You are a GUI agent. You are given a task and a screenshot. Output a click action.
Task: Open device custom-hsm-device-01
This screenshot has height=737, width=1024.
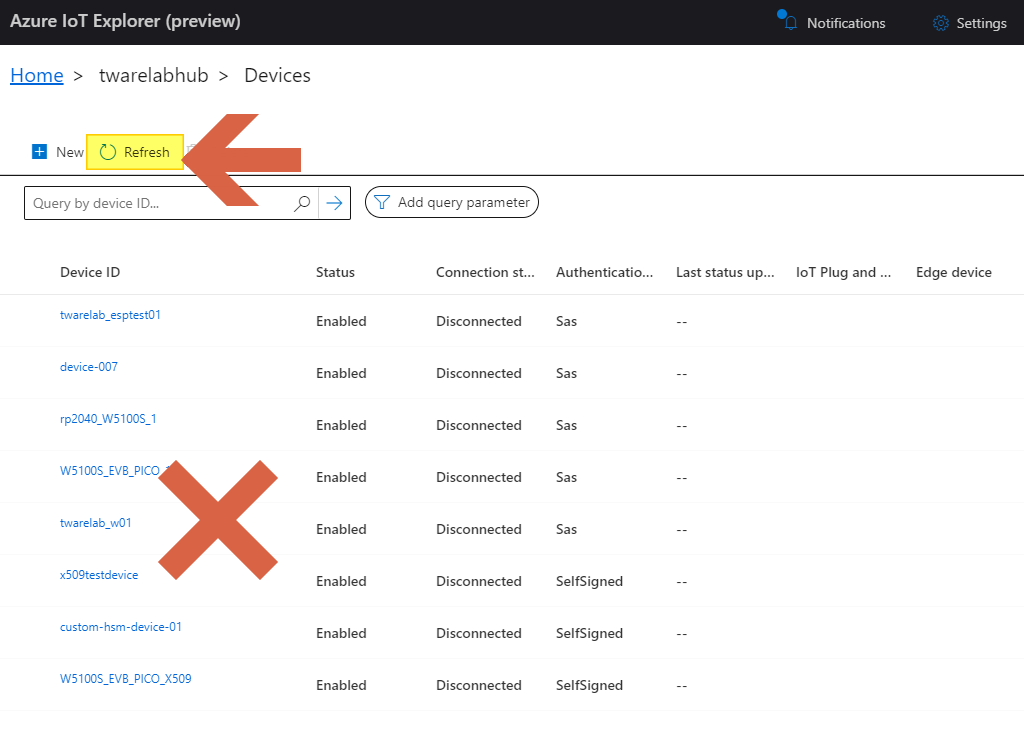121,627
